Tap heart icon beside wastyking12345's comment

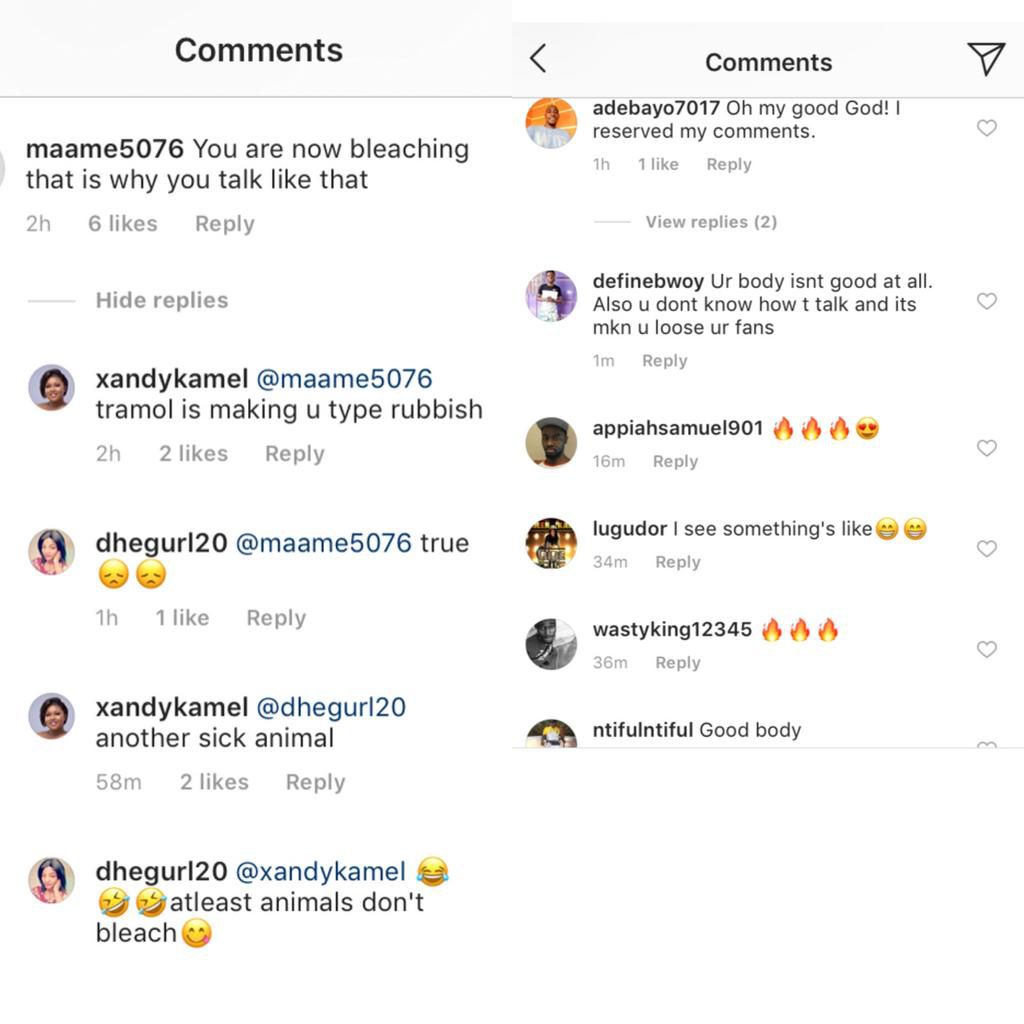point(986,649)
